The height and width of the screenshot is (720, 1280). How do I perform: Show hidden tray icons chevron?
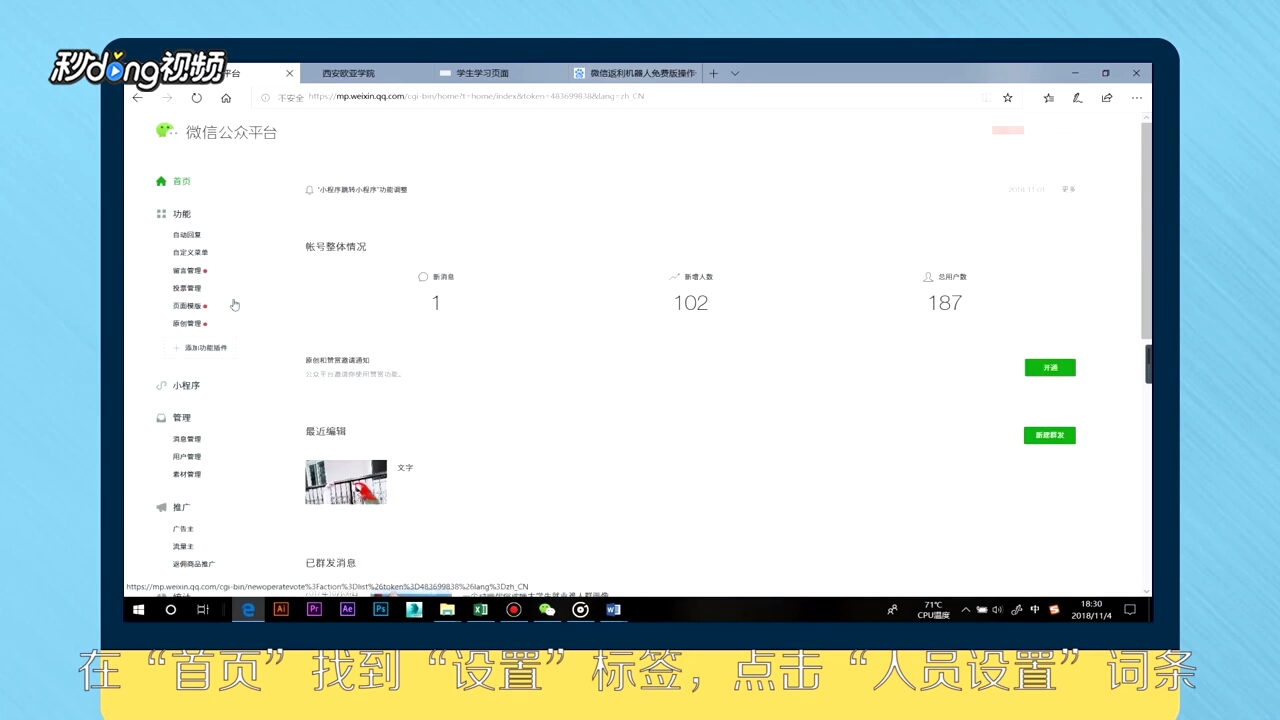[x=965, y=609]
